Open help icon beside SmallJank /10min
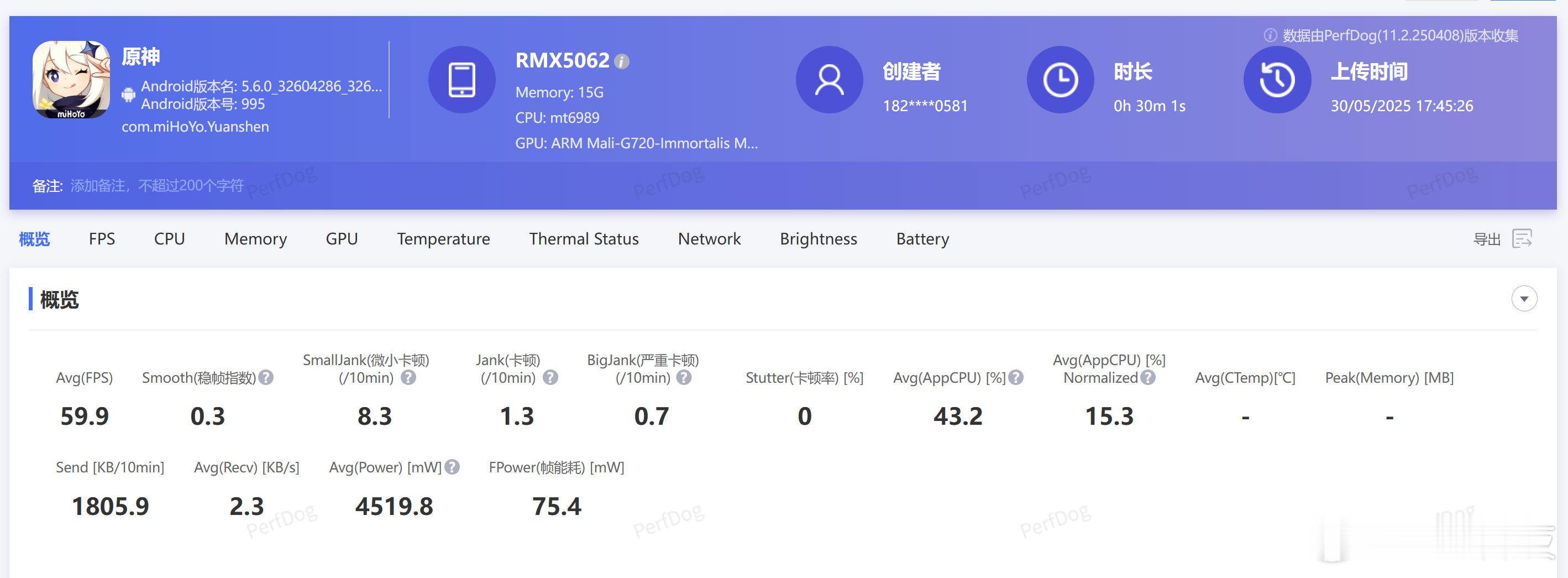Viewport: 1568px width, 578px height. (x=408, y=378)
